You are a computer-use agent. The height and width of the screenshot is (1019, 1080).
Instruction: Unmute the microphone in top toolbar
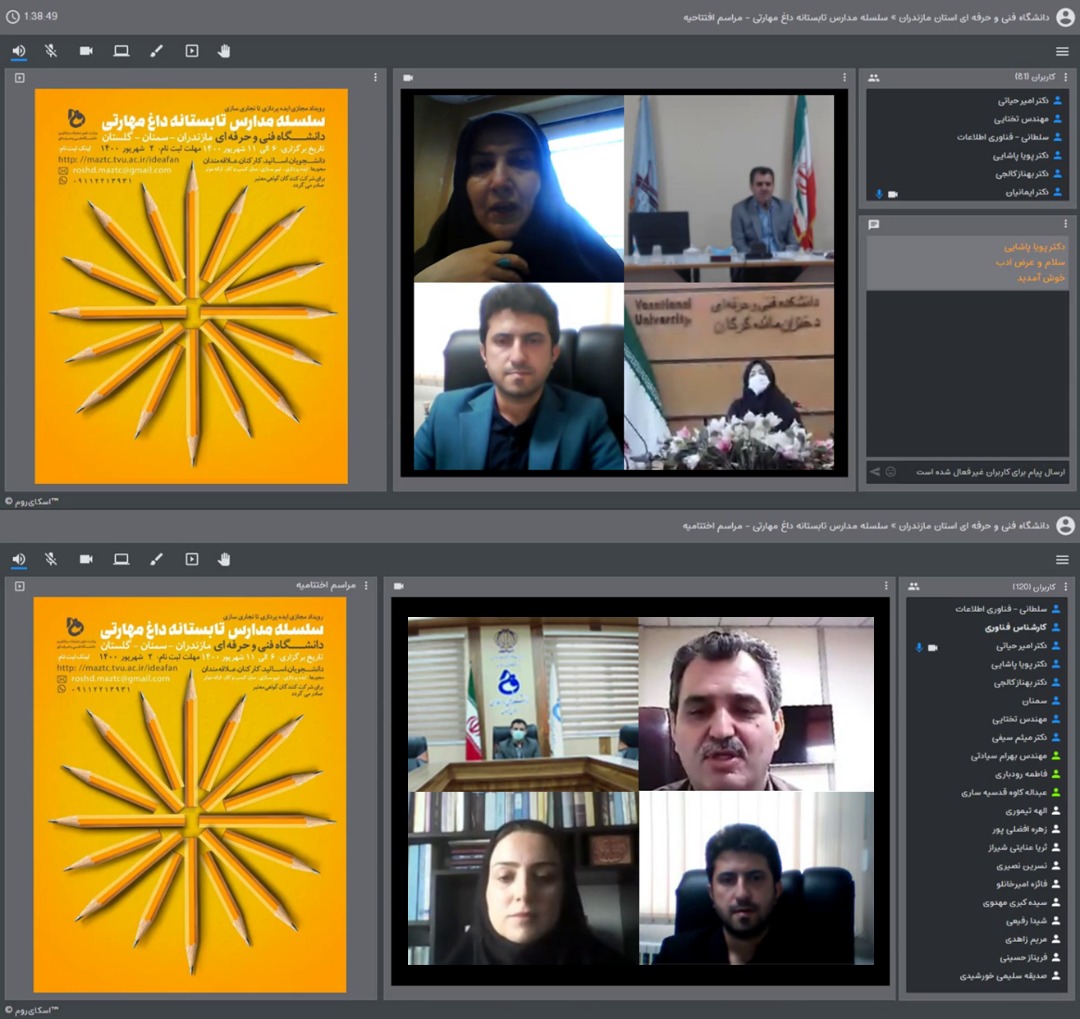pyautogui.click(x=51, y=51)
